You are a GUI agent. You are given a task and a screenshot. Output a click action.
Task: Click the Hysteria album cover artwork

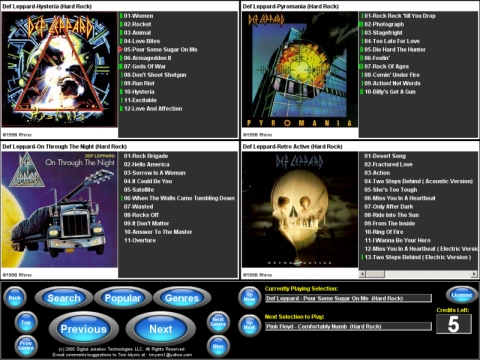(x=59, y=69)
